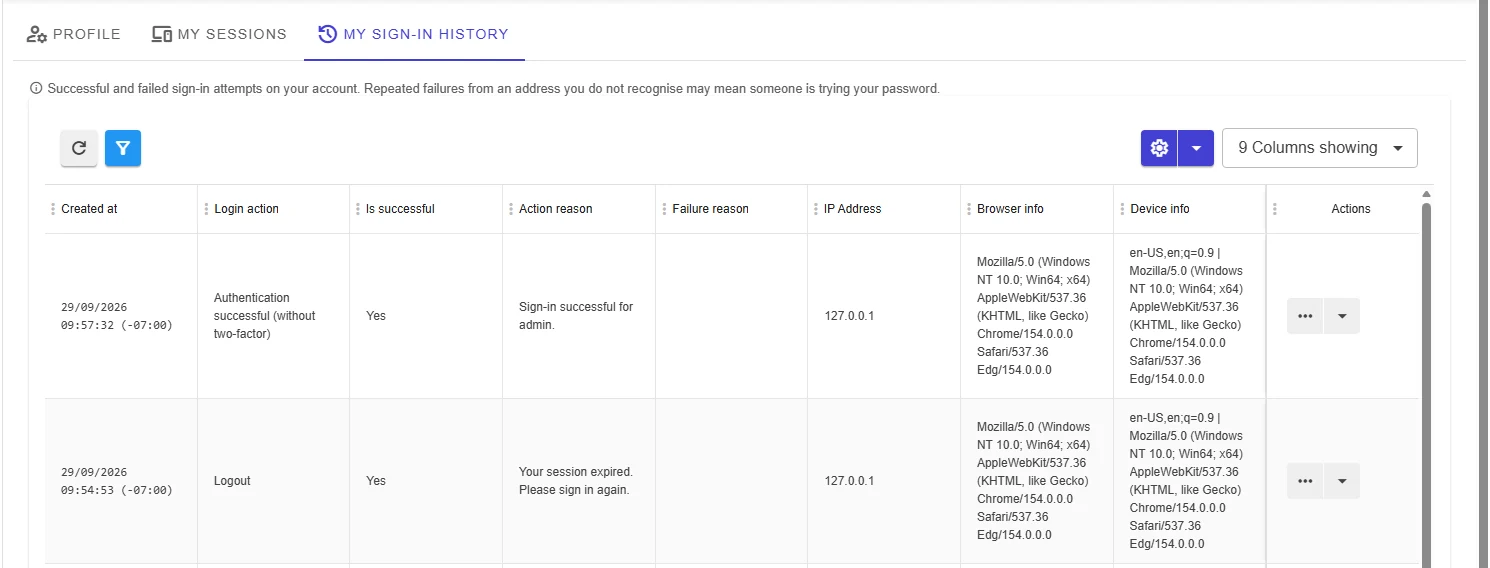Switch to the Profile tab
The width and height of the screenshot is (1490, 568).
click(x=73, y=34)
